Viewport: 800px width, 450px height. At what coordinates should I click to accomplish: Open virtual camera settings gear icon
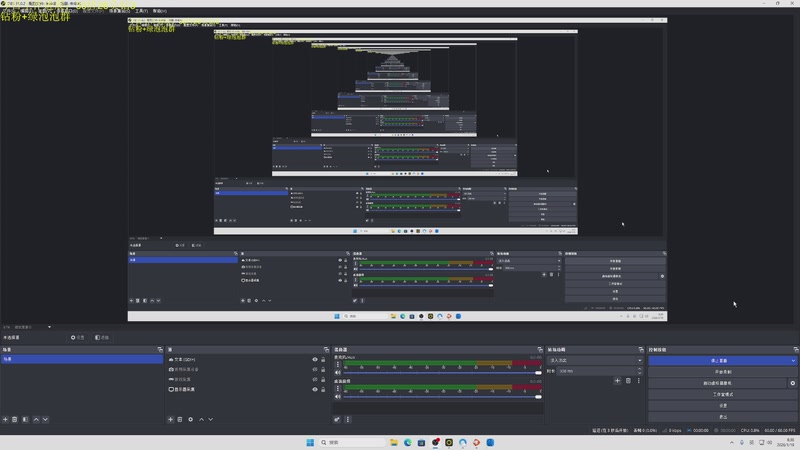click(x=792, y=383)
